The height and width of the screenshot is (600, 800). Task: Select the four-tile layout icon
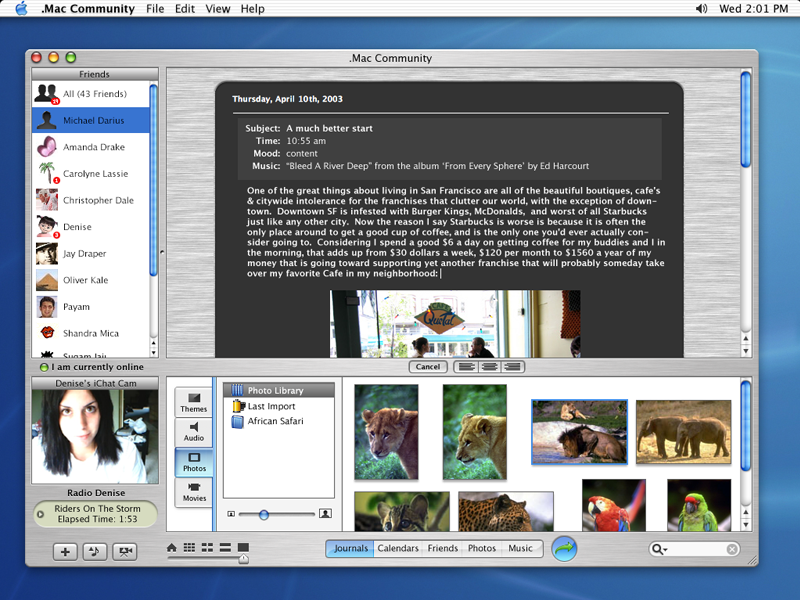[207, 547]
